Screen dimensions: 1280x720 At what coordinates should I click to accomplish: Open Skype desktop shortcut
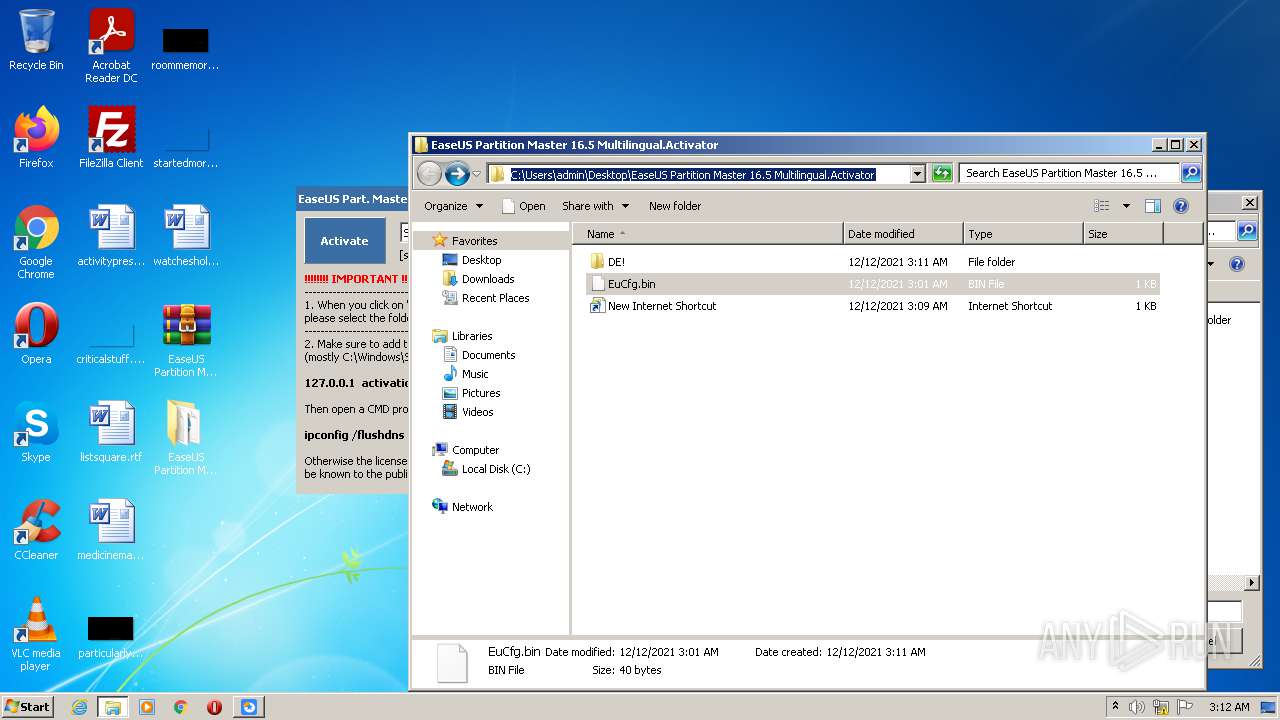click(36, 431)
